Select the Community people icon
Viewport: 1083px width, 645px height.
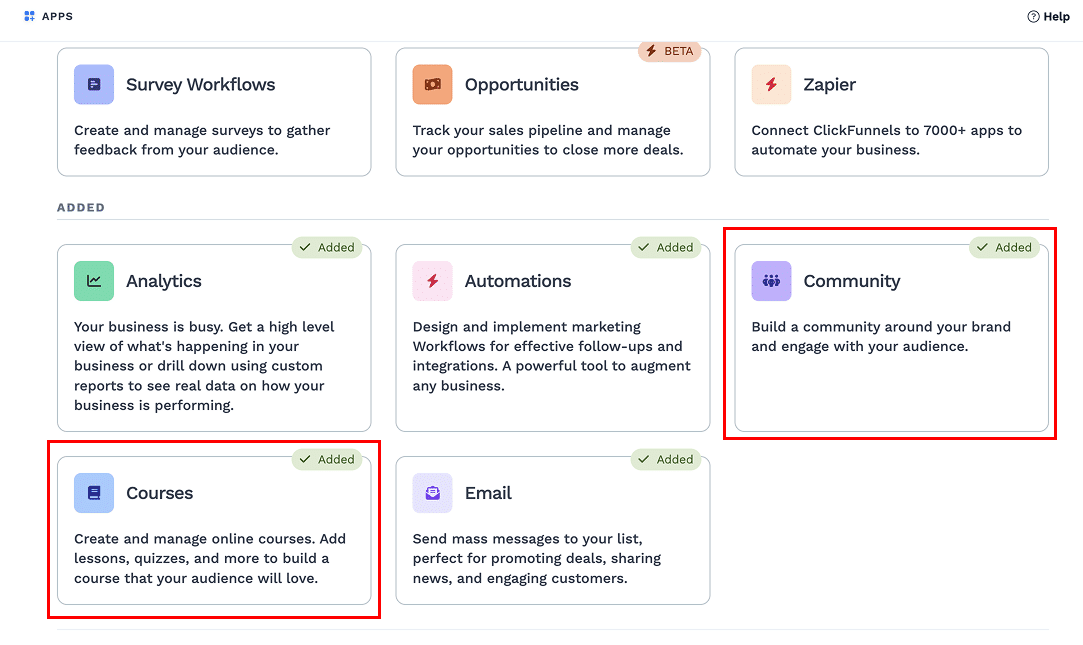(770, 281)
